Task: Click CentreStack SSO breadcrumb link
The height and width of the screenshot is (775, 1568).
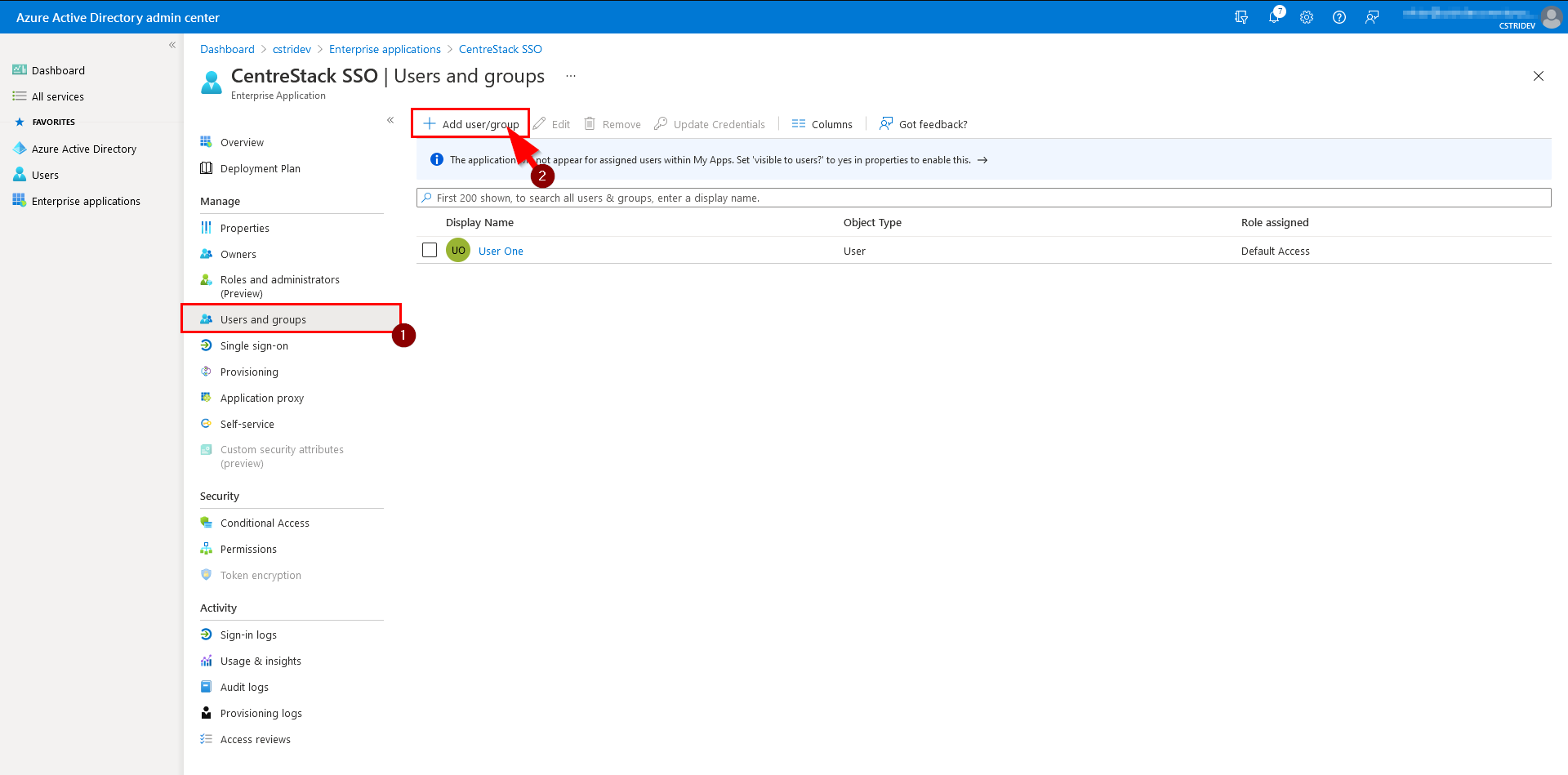Action: [x=501, y=49]
